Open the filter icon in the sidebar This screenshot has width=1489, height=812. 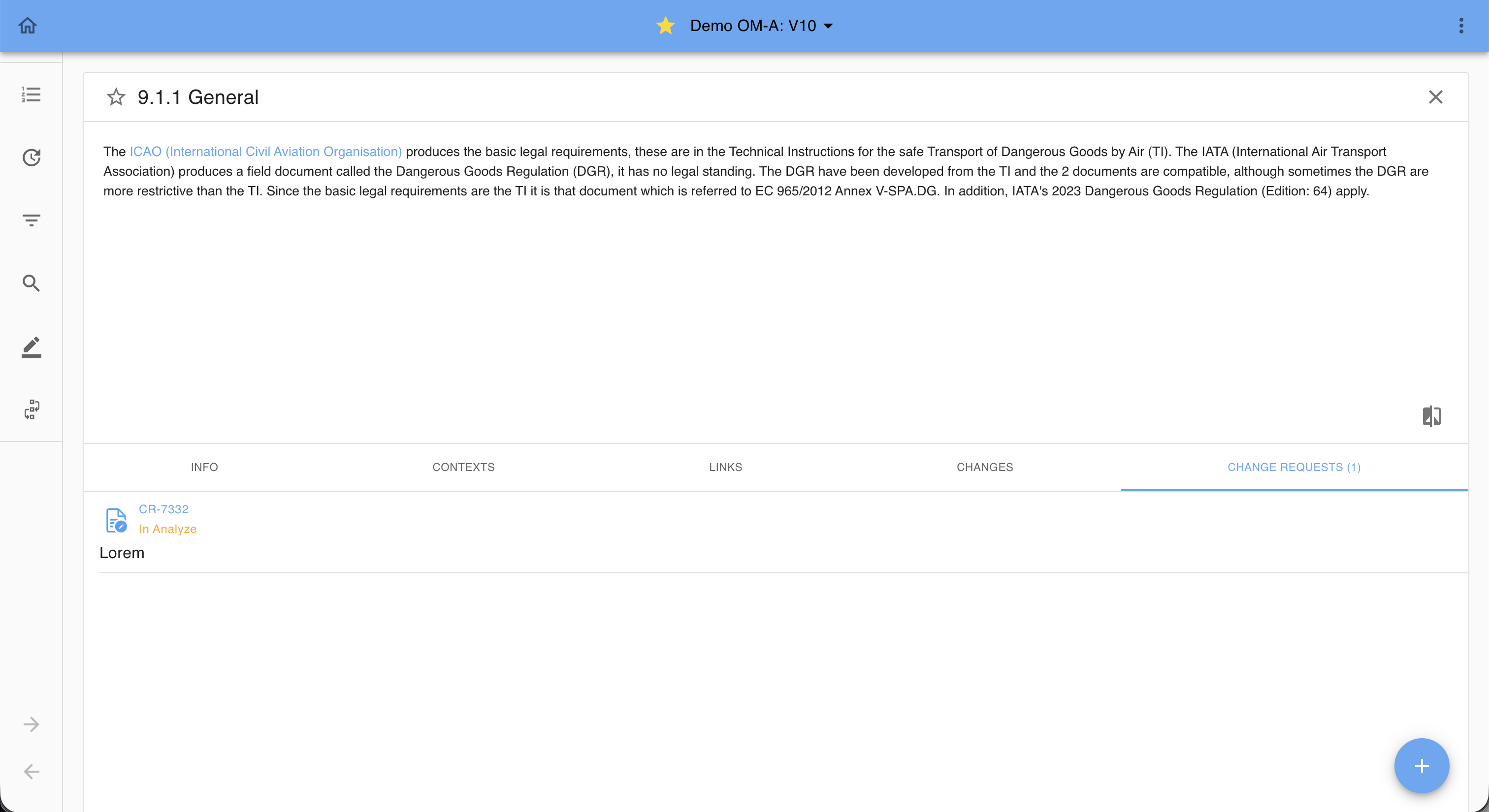(31, 220)
